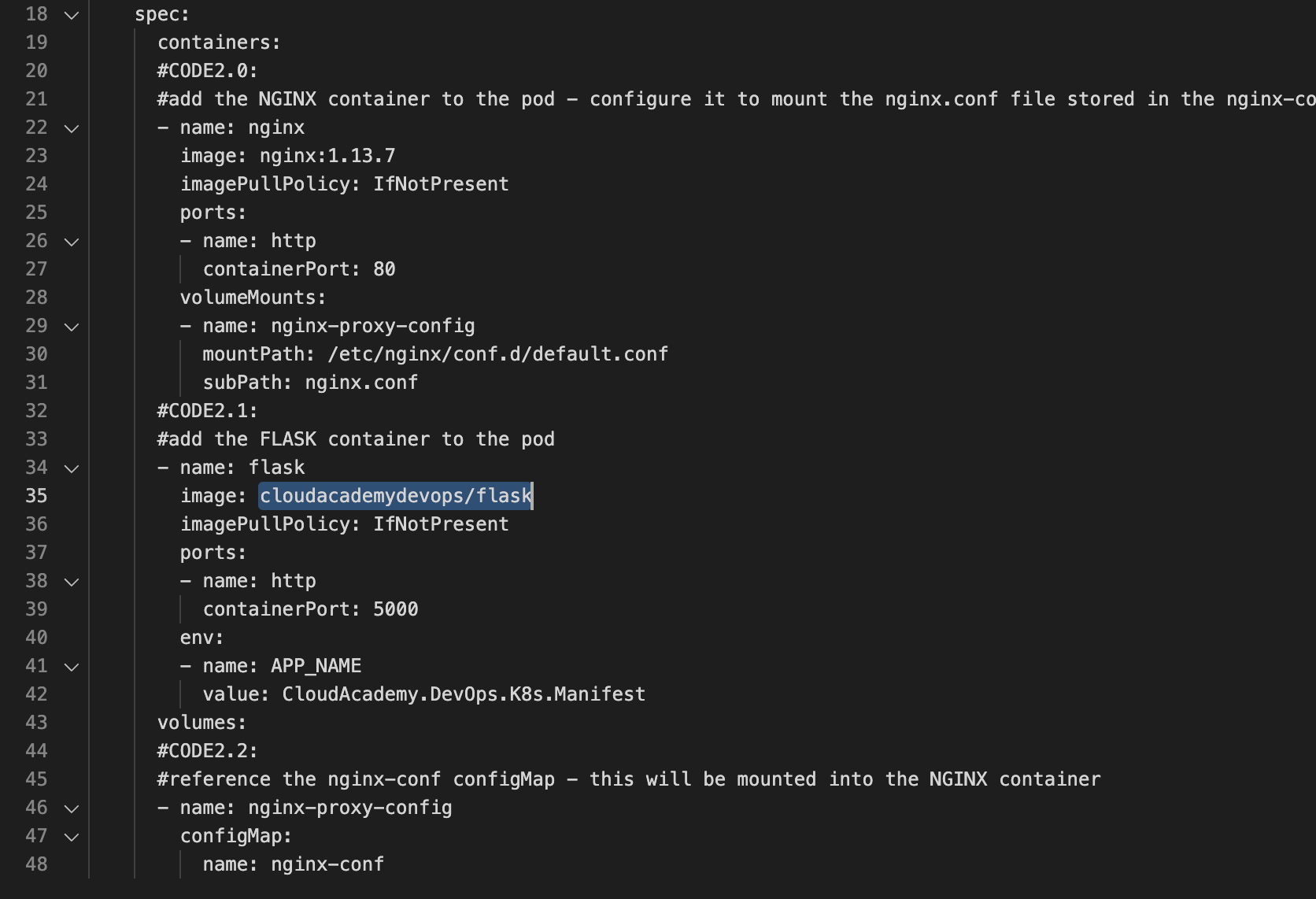Fold the APP_NAME env entry at line 41
This screenshot has height=899, width=1316.
72,667
